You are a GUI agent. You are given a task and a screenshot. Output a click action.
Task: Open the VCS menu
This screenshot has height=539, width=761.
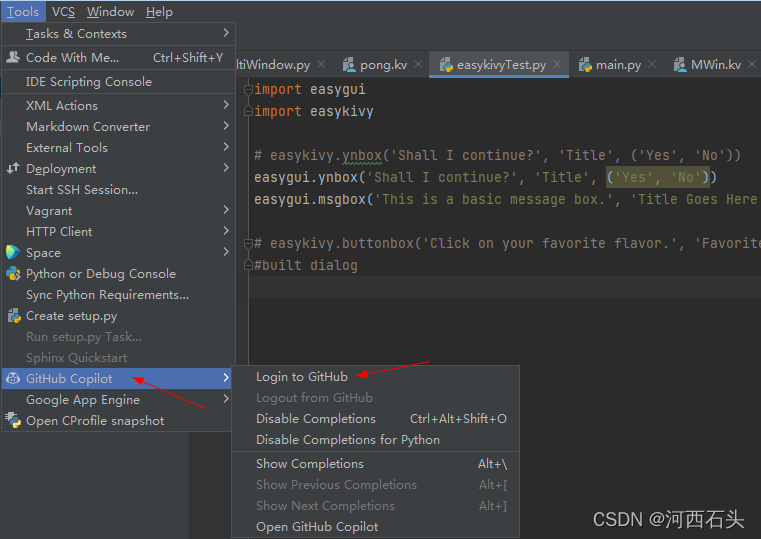pos(64,12)
